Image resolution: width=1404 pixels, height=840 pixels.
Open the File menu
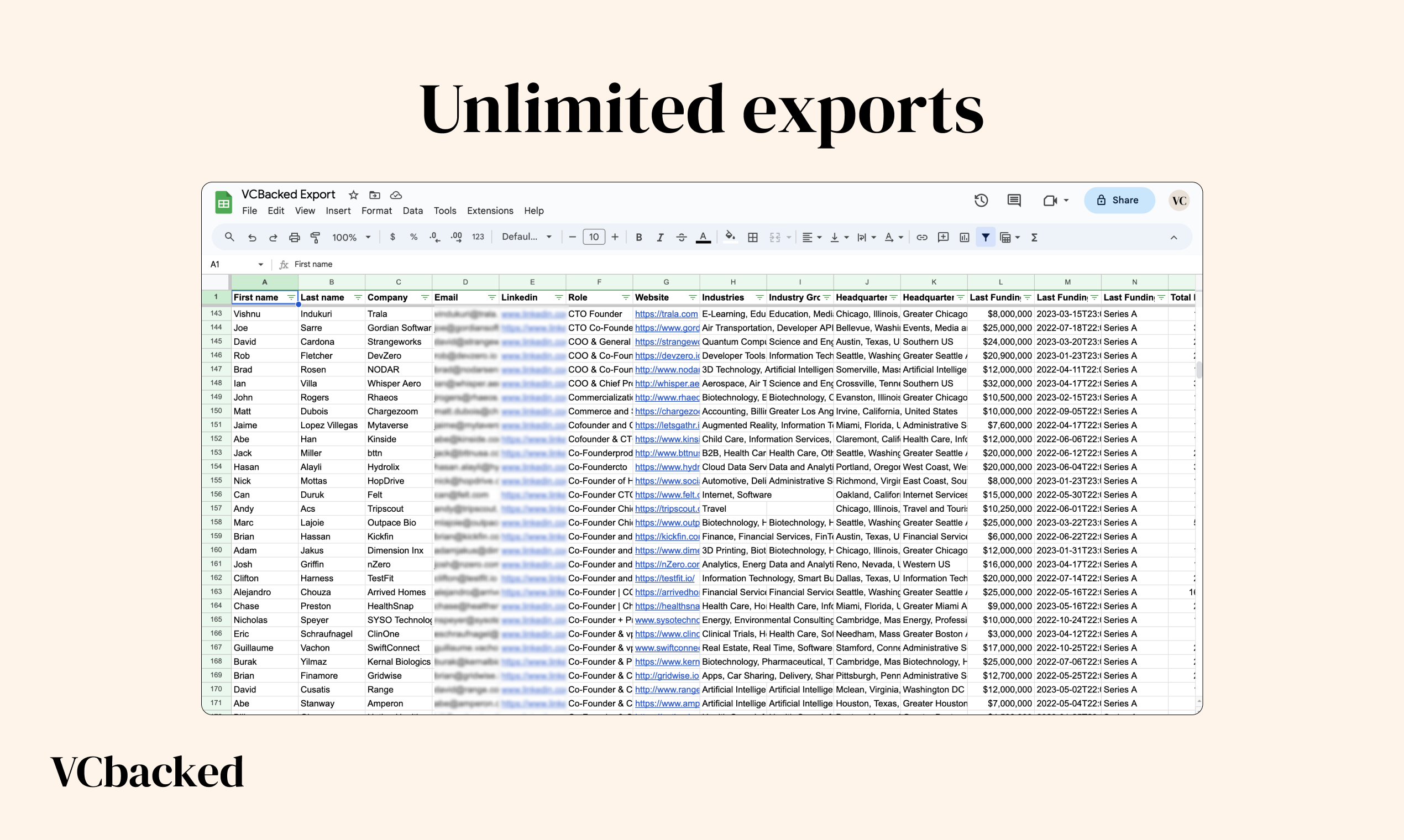click(249, 211)
